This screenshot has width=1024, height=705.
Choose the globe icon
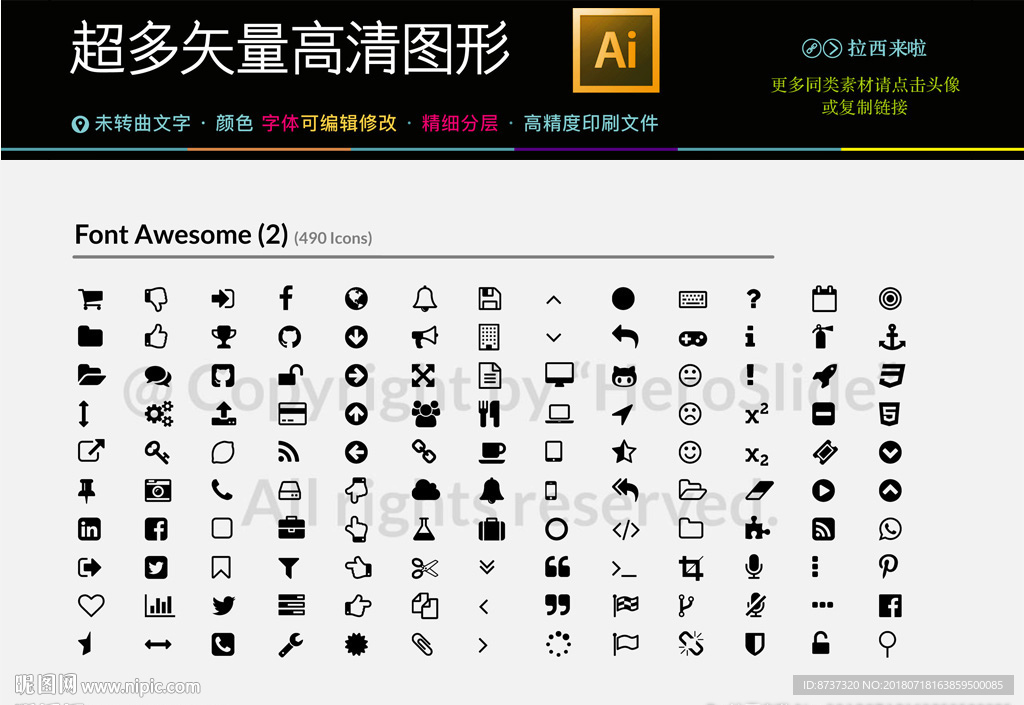click(356, 299)
